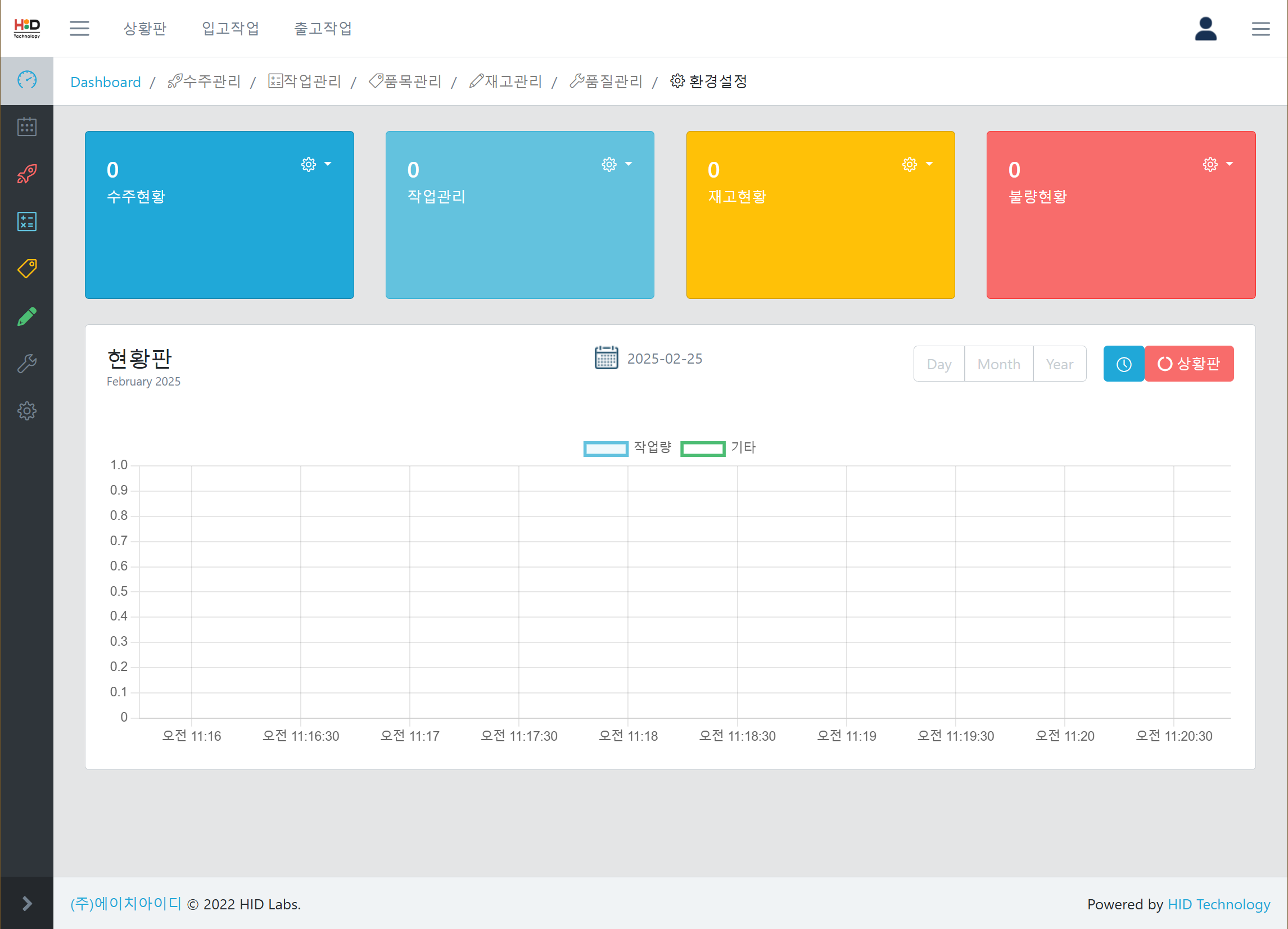The height and width of the screenshot is (929, 1288).
Task: Open the 입고작업 top menu item
Action: point(231,29)
